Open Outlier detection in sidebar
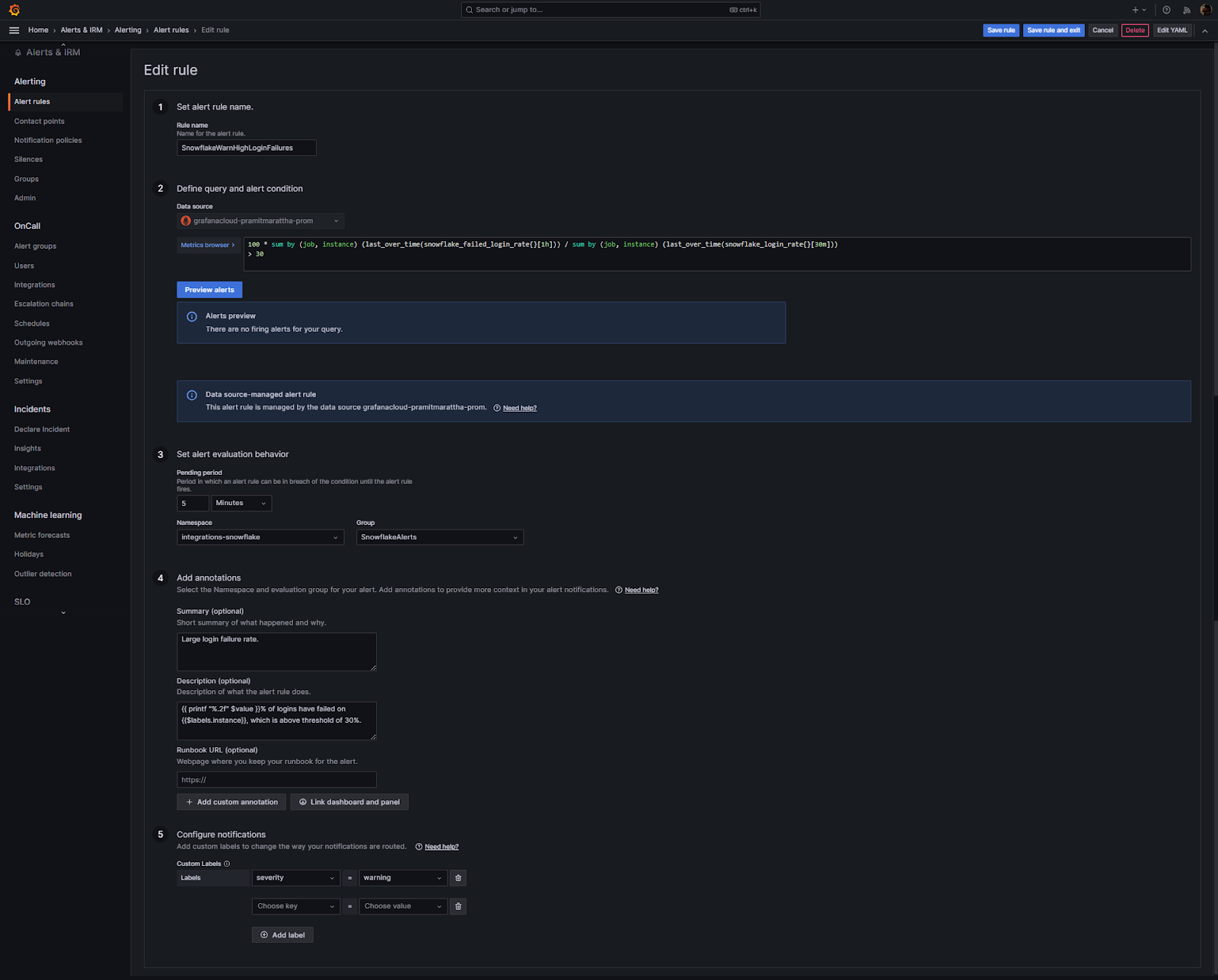This screenshot has width=1218, height=980. coord(43,574)
